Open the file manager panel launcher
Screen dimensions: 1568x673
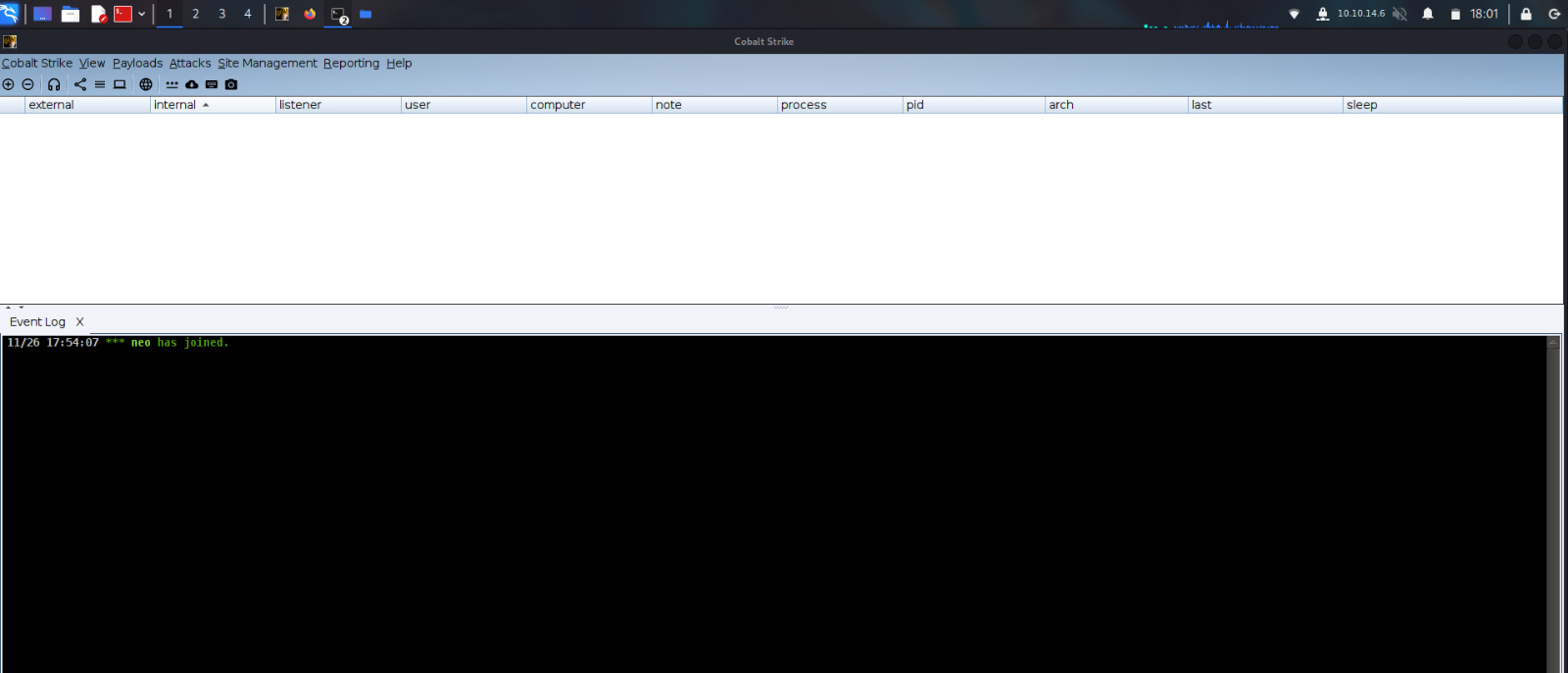pyautogui.click(x=71, y=14)
